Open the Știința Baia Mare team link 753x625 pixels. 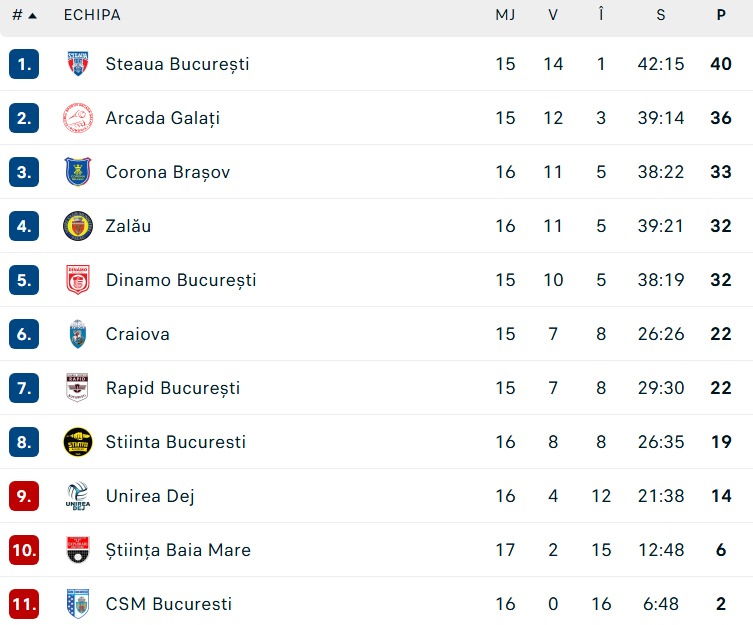point(178,550)
